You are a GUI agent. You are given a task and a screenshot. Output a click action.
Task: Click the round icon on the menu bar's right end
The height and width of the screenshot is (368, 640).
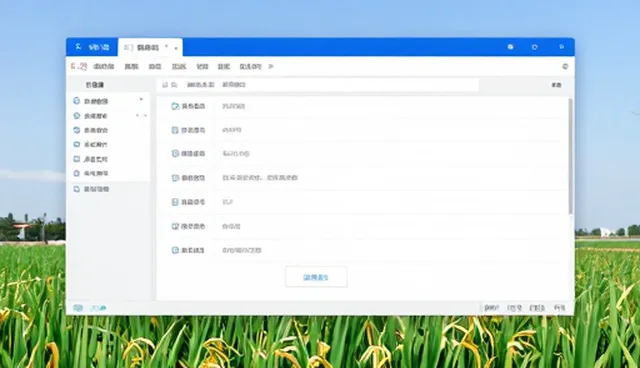click(x=565, y=67)
